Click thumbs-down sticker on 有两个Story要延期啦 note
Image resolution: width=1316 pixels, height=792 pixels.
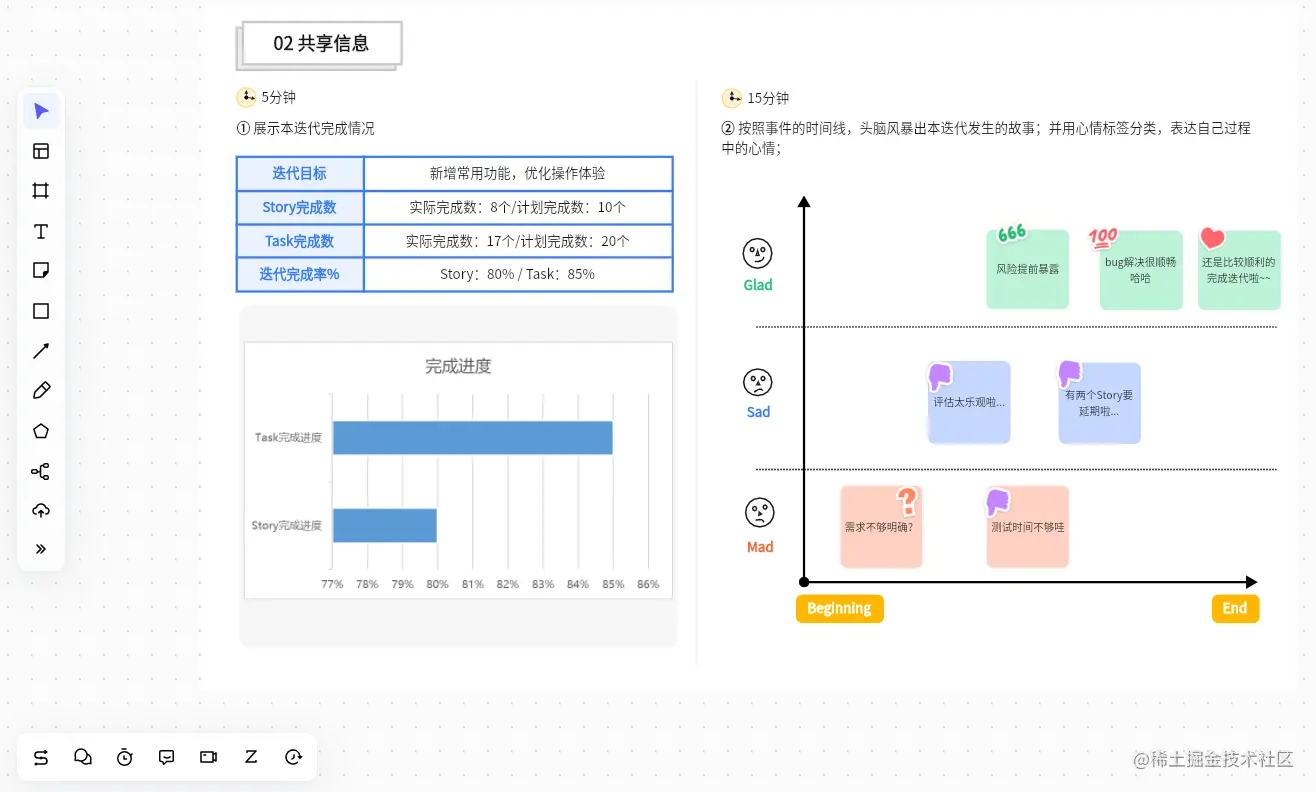tap(1070, 374)
